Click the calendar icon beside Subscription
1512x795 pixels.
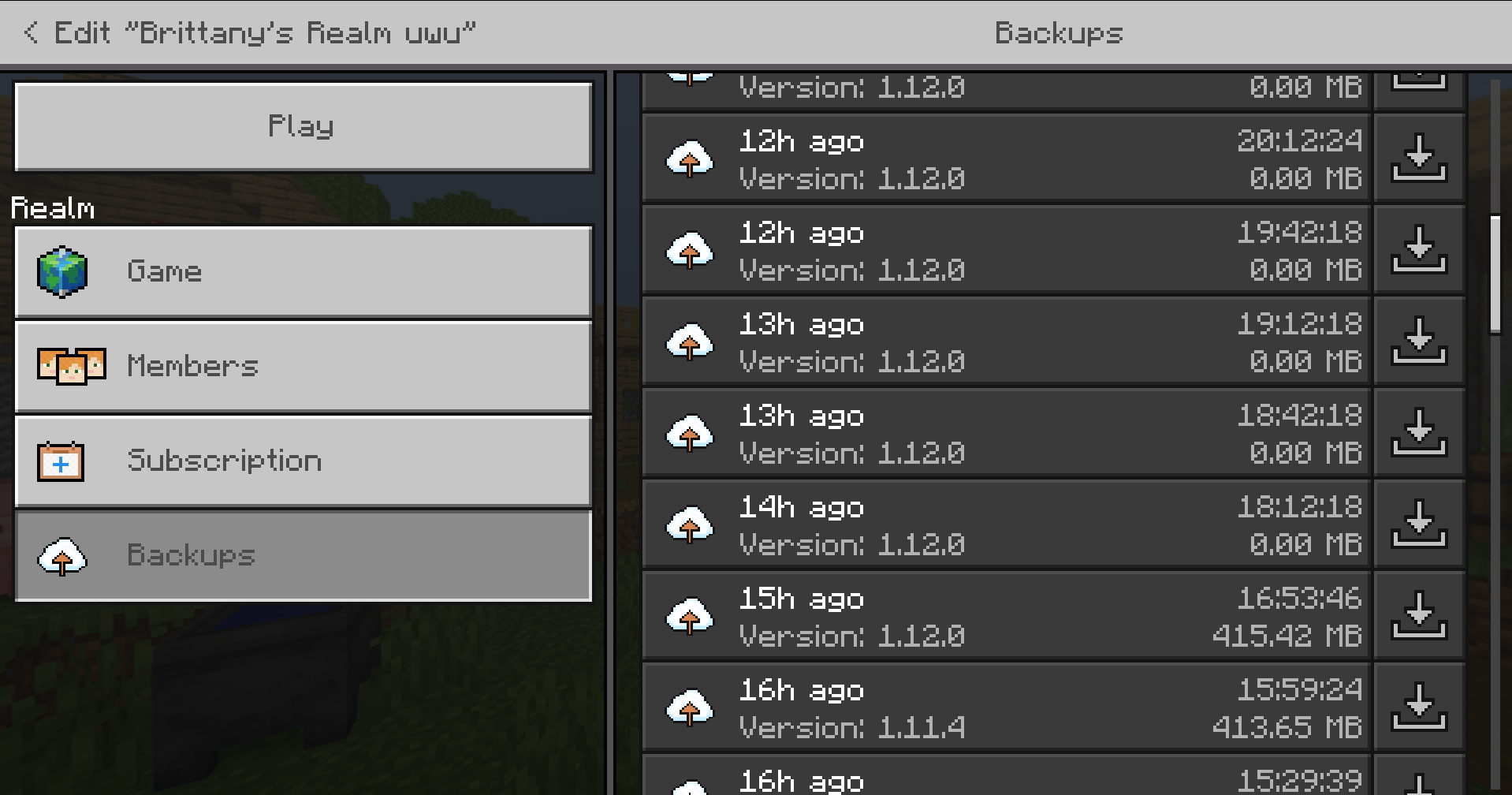click(61, 461)
